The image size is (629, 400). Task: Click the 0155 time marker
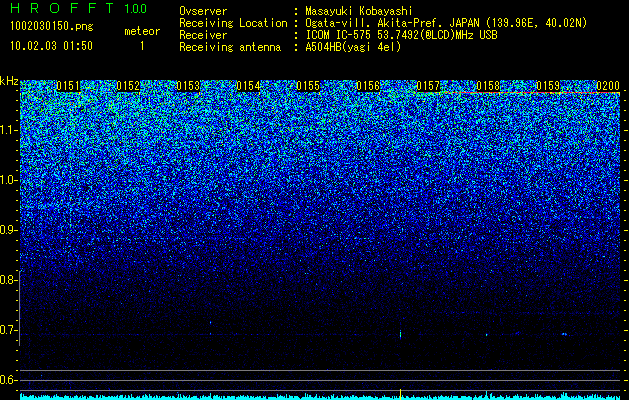click(x=308, y=86)
